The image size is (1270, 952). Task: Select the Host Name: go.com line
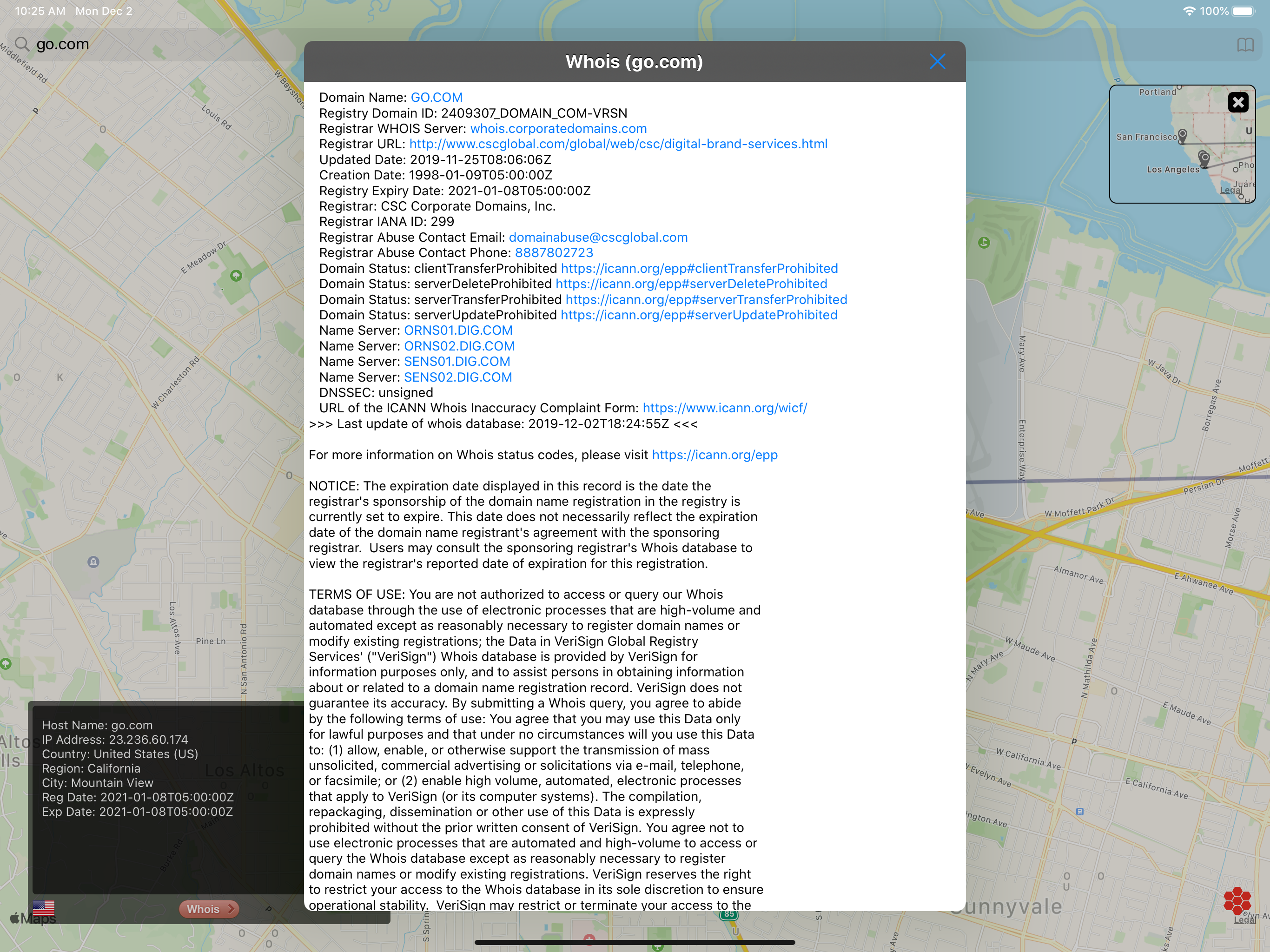coord(98,725)
